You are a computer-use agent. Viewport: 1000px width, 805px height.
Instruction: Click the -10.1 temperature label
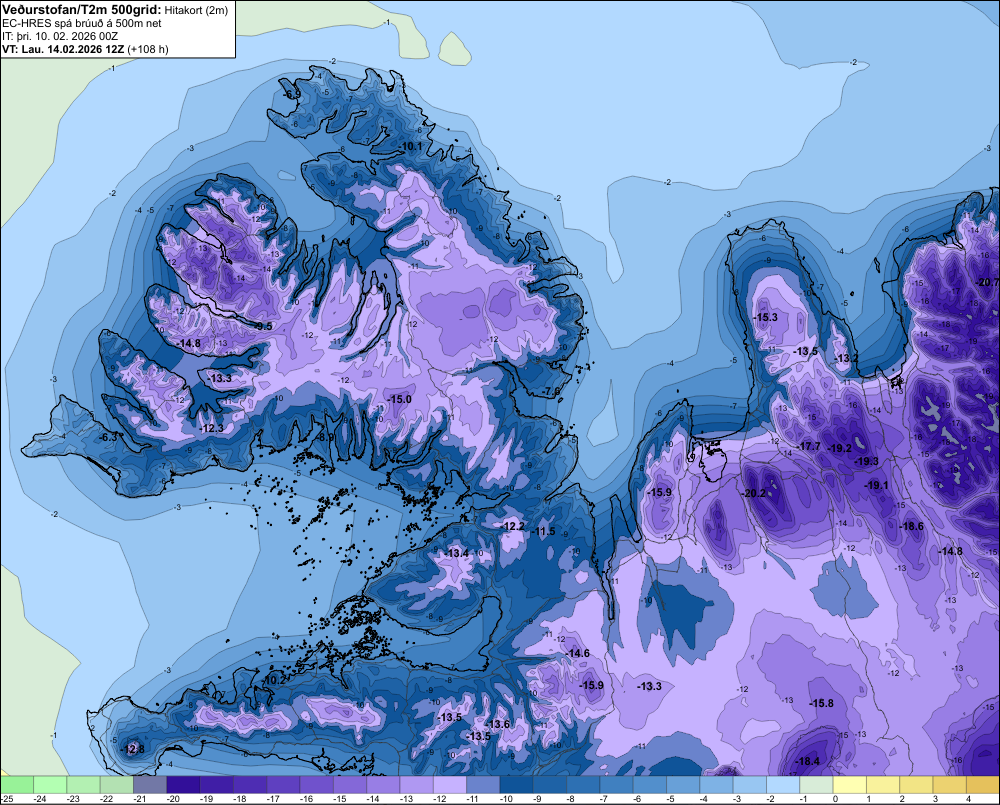(410, 146)
